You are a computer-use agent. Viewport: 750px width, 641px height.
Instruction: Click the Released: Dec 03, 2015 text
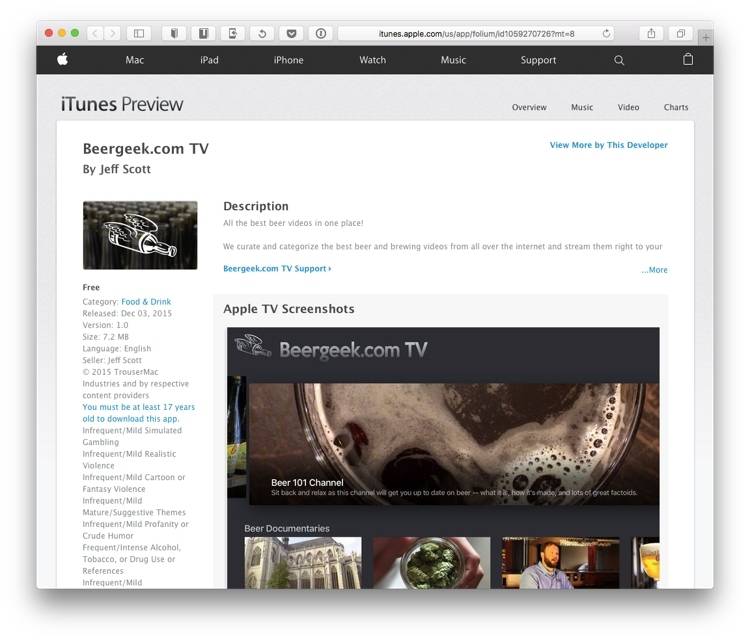click(x=127, y=313)
